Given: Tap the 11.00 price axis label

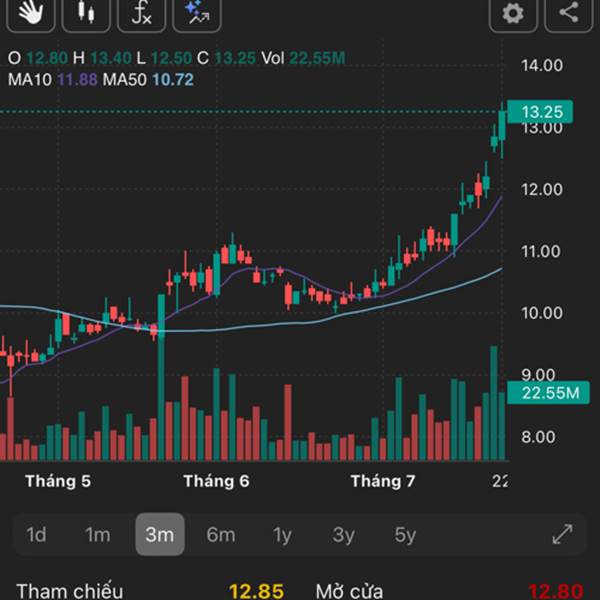Looking at the screenshot, I should click(x=540, y=251).
